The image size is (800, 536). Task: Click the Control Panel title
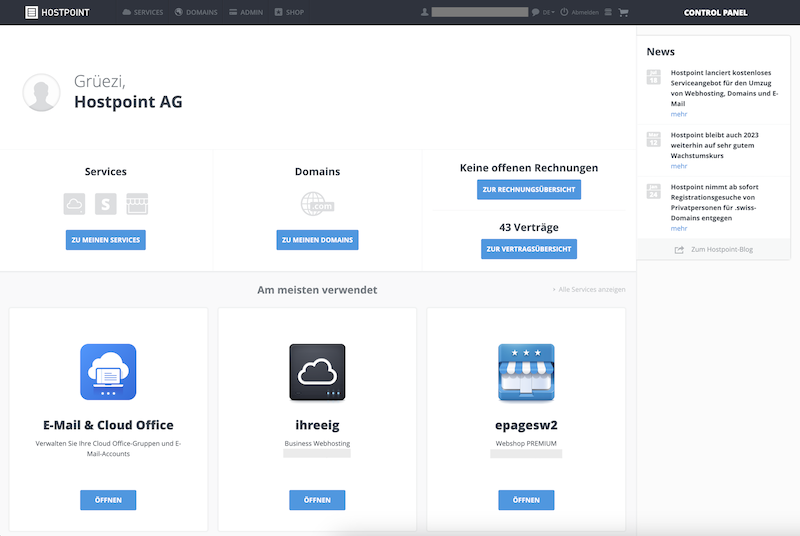point(715,12)
